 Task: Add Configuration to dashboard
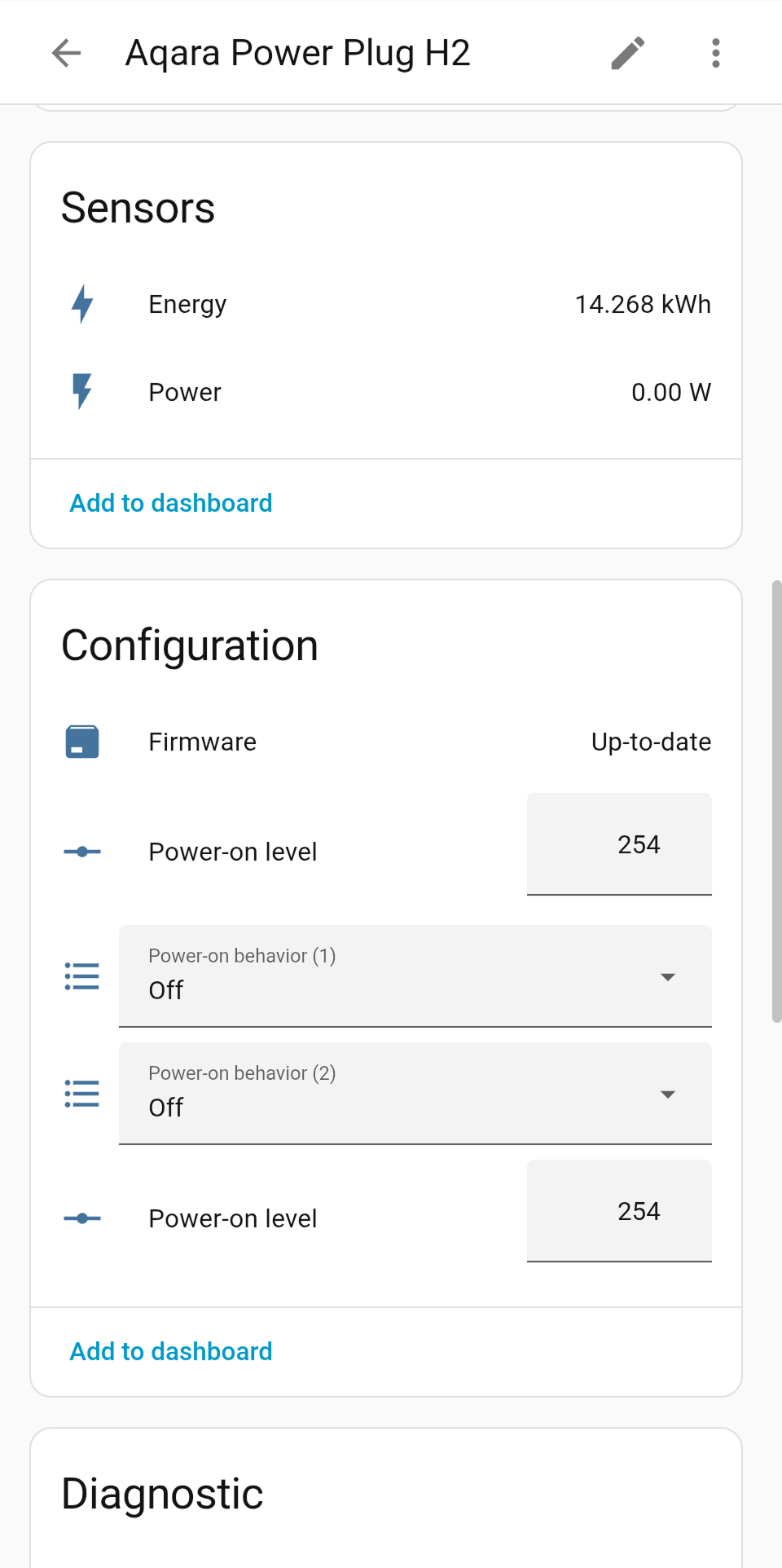pyautogui.click(x=171, y=1351)
